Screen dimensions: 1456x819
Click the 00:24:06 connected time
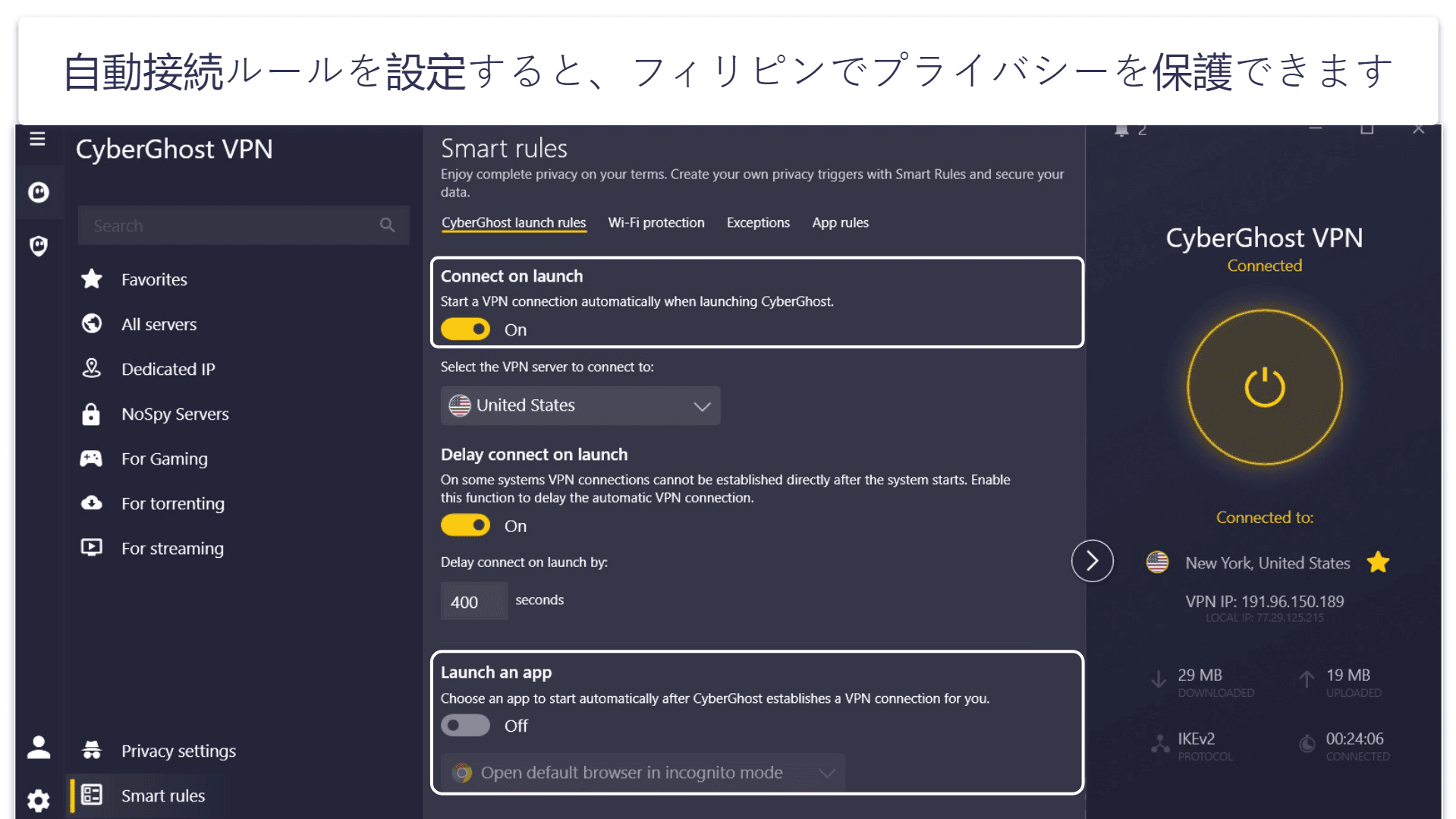[x=1354, y=739]
